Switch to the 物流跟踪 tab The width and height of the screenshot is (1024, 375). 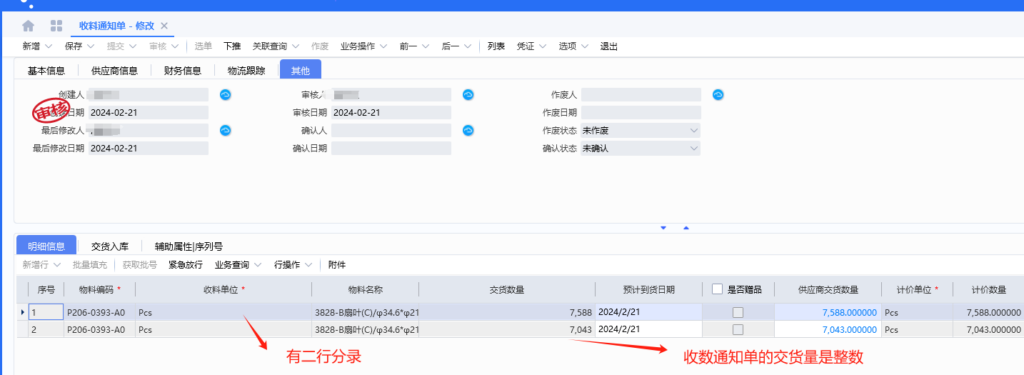pos(246,71)
